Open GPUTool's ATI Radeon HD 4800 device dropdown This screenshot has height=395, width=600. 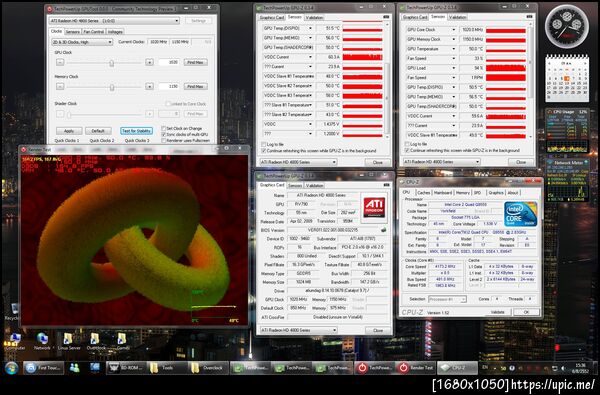click(x=114, y=21)
